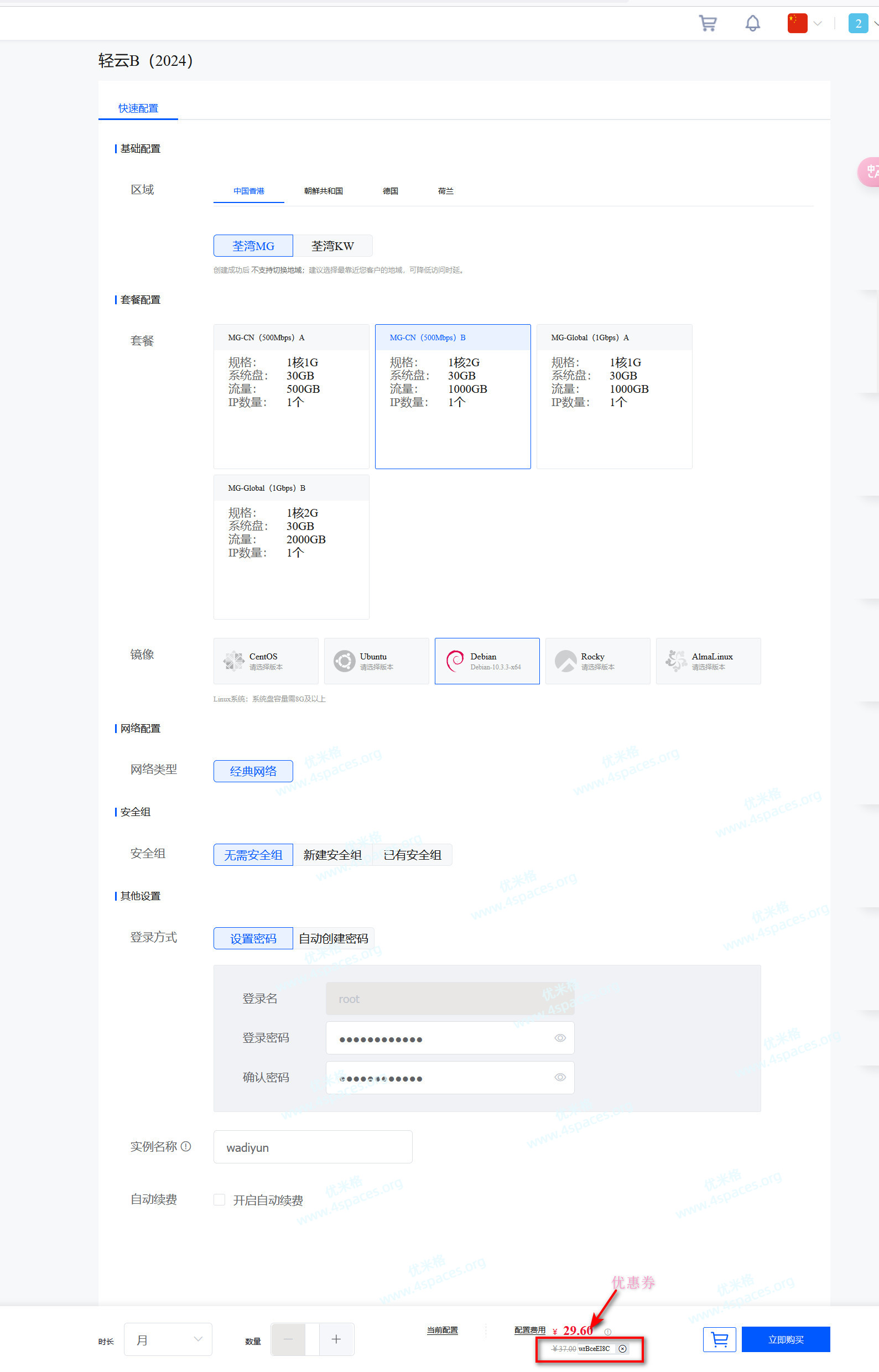Remove the applied coupon code wrBceEI8C
Screen dimensions: 879x1372
point(622,1349)
